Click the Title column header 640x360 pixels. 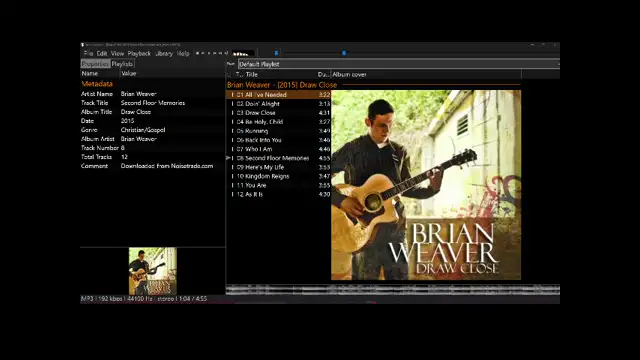280,75
